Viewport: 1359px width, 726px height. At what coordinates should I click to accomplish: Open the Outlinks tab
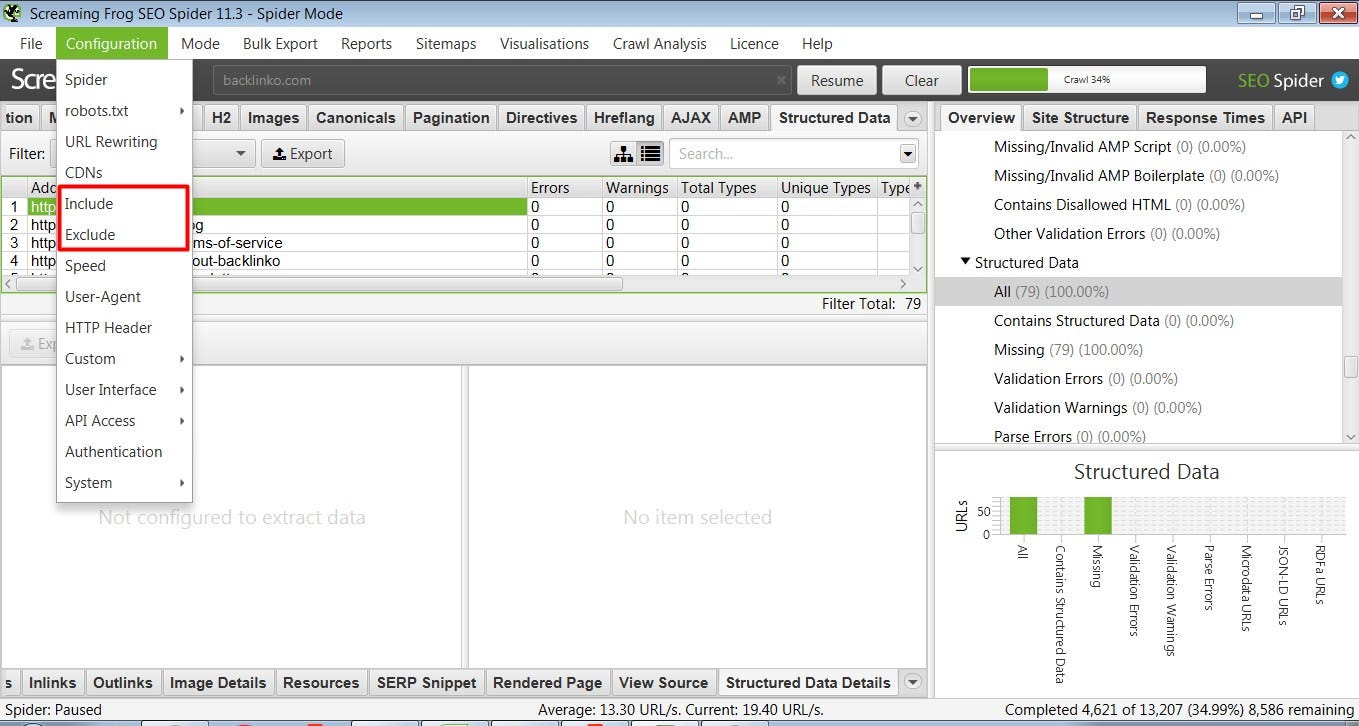pos(123,683)
